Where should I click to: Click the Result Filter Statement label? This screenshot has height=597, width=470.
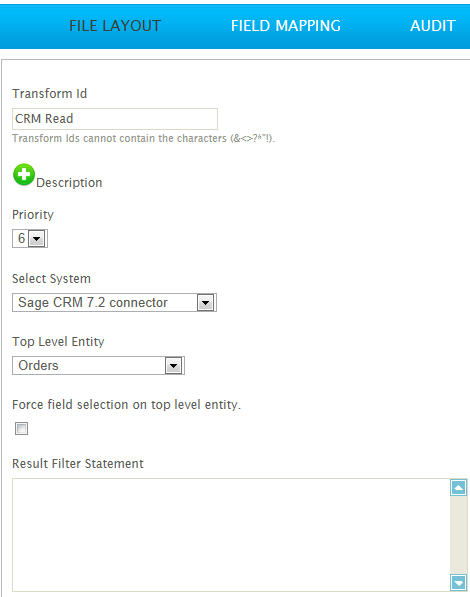78,464
